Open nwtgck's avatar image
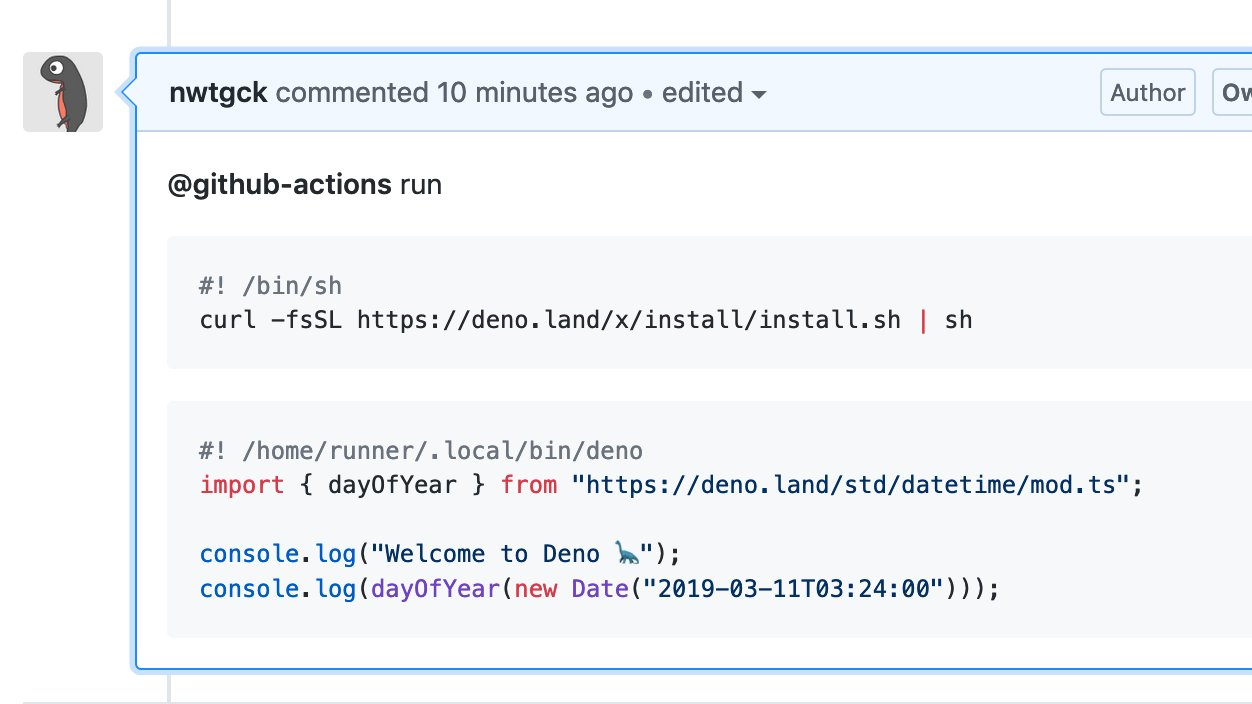This screenshot has width=1252, height=704. coord(63,92)
